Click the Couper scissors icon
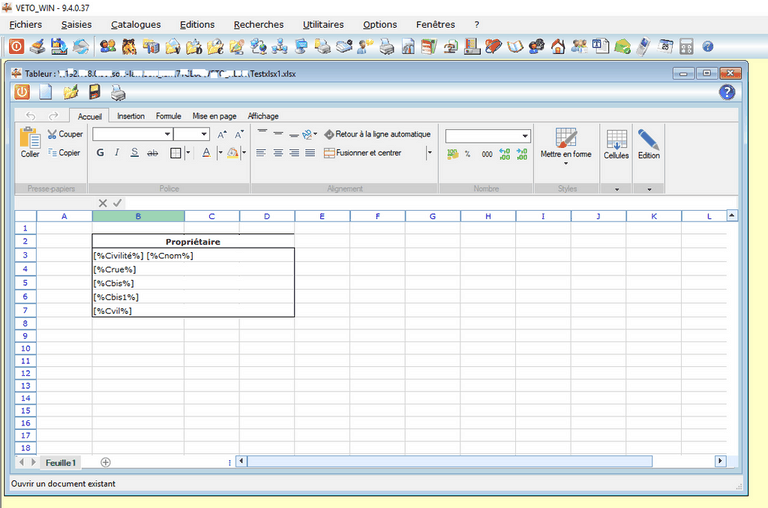 click(53, 134)
